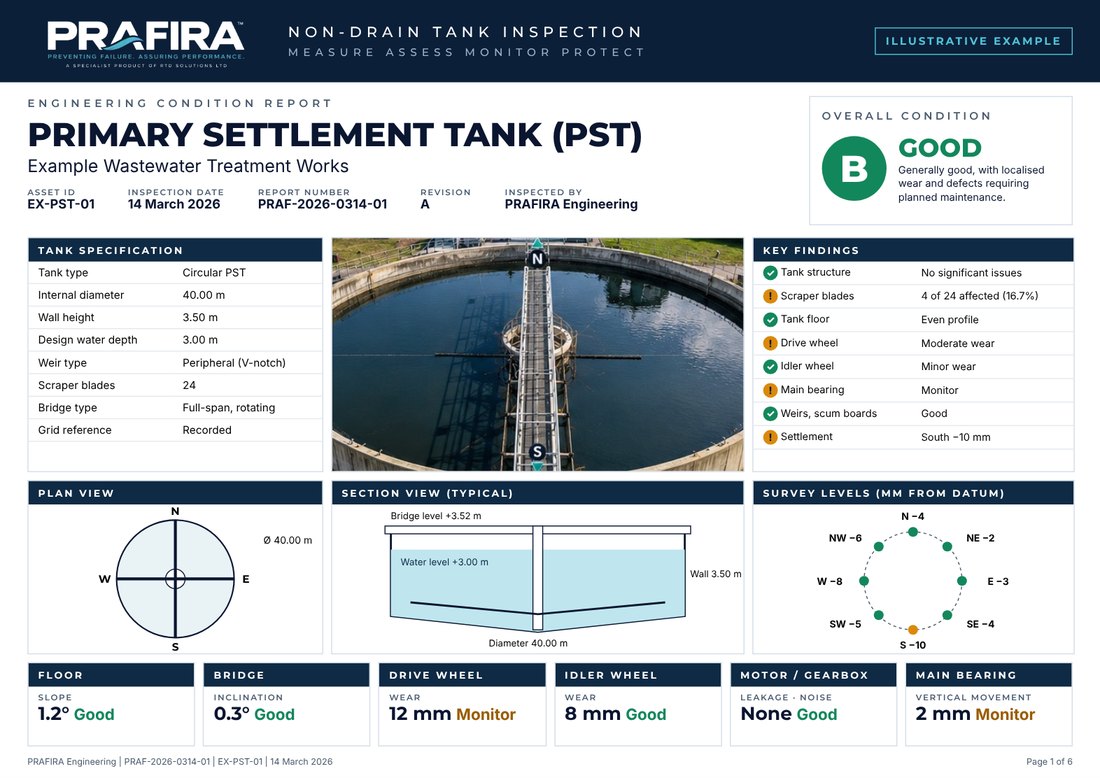This screenshot has height=778, width=1100.
Task: Click the green E -3 survey point dot
Action: pyautogui.click(x=962, y=581)
